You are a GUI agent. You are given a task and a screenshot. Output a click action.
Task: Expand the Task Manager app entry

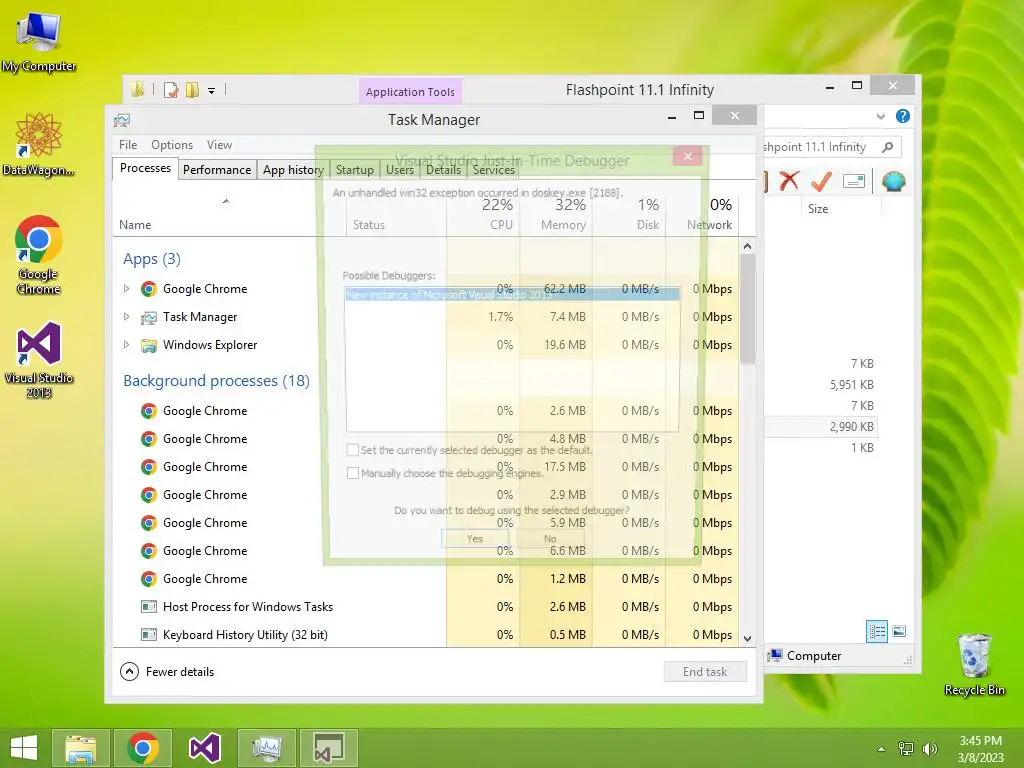[x=127, y=317]
